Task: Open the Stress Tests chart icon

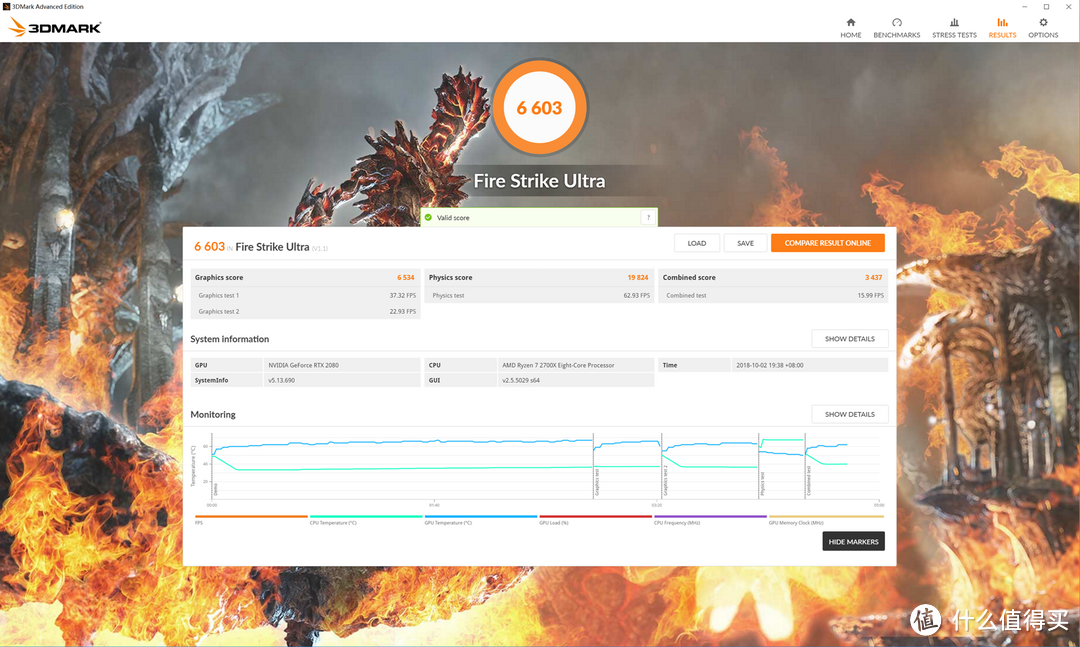Action: [x=954, y=23]
